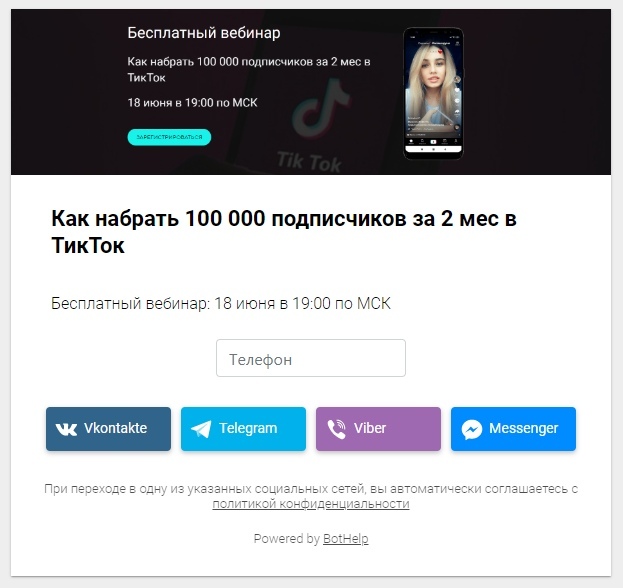
Task: Click the TikTok logo in the banner
Action: point(321,108)
